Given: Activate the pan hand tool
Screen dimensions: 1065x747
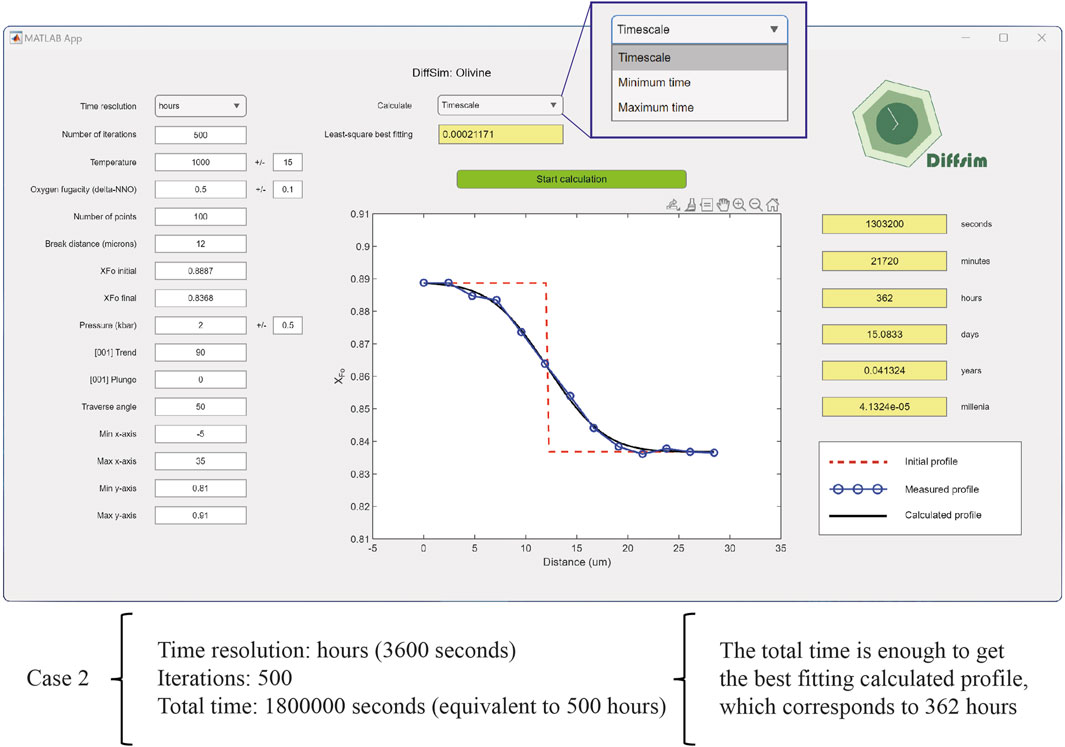Looking at the screenshot, I should click(723, 204).
